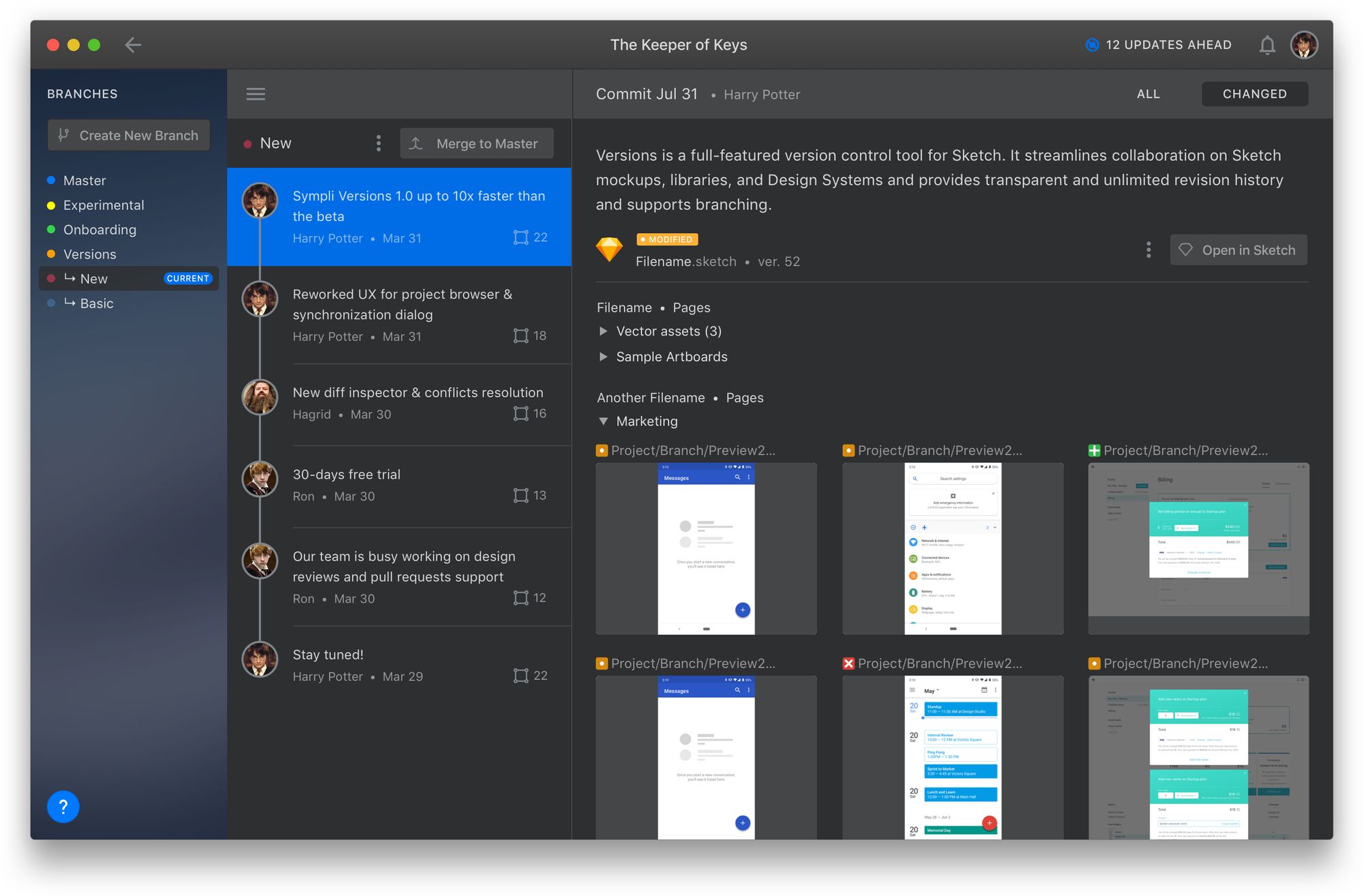Open top-row Messages artboard thumbnail
Viewport: 1364px width, 896px height.
[x=706, y=549]
